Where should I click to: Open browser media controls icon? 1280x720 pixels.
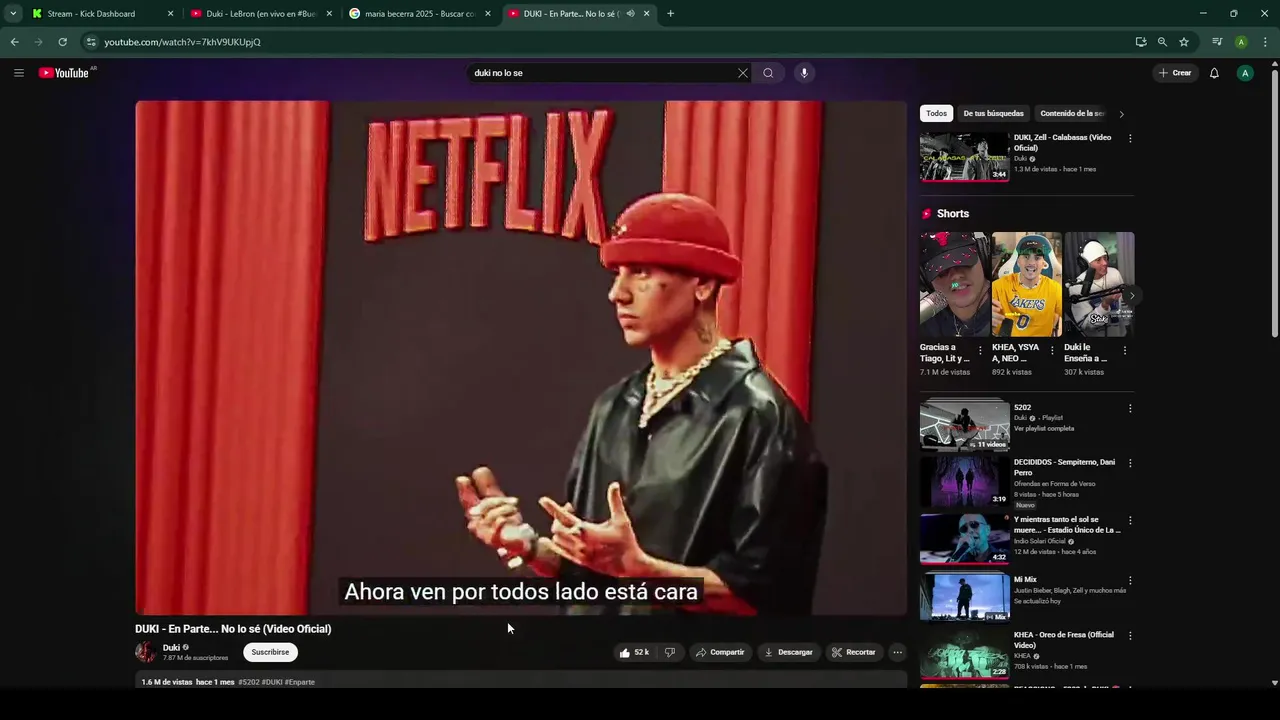1217,42
